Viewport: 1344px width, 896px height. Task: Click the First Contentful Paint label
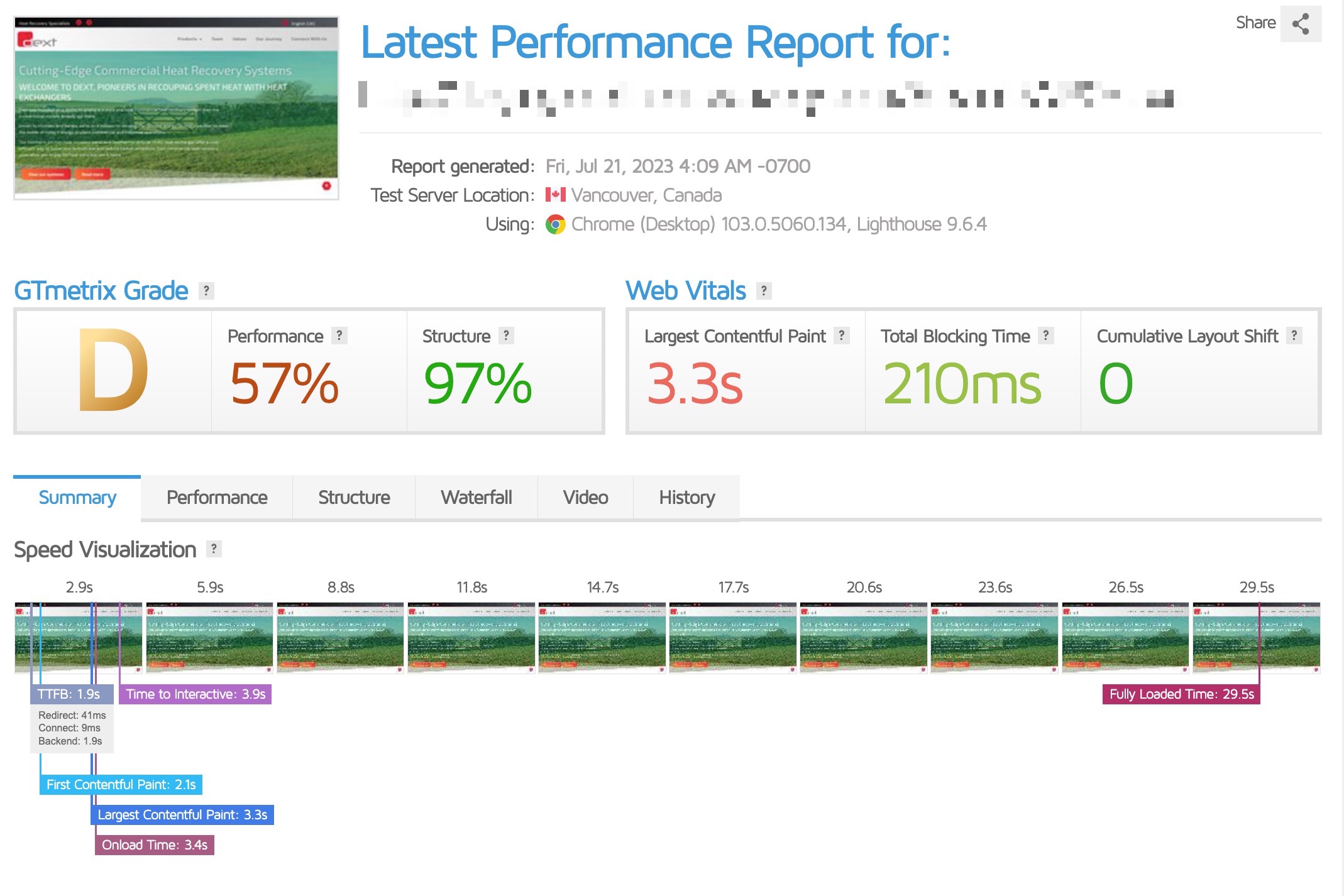[x=121, y=785]
